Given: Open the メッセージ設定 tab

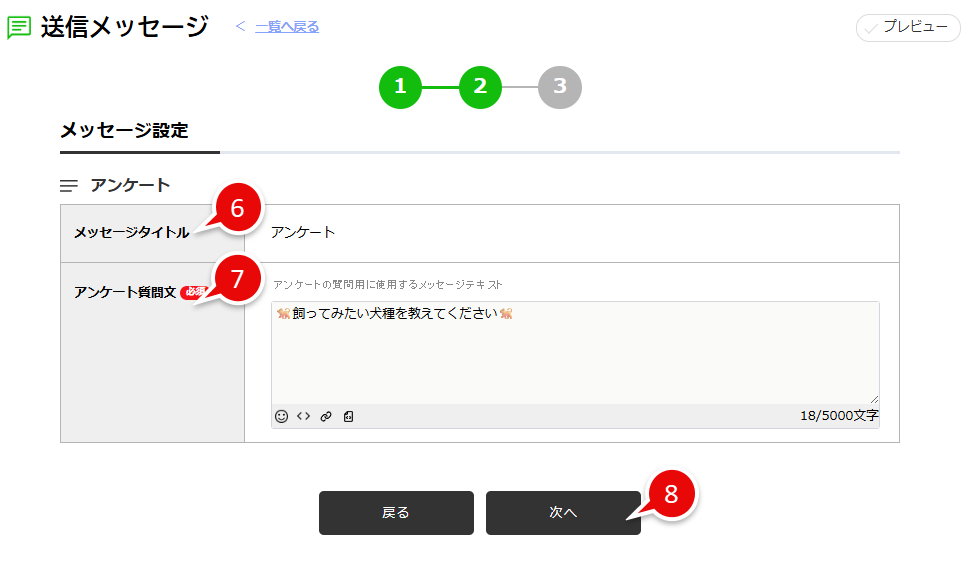Looking at the screenshot, I should [124, 131].
